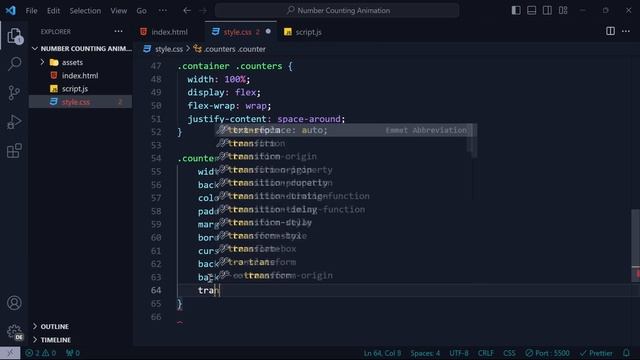Change file encoding UTF-8
This screenshot has height=360, width=640.
click(459, 353)
